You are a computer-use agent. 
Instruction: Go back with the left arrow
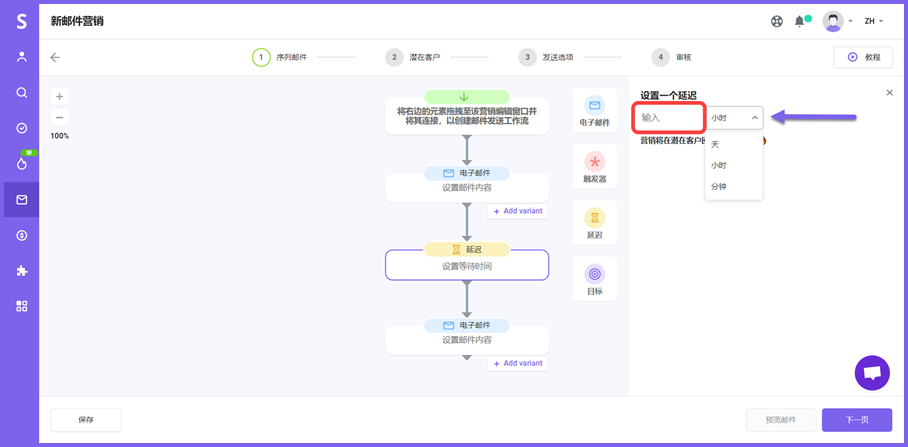coord(55,57)
